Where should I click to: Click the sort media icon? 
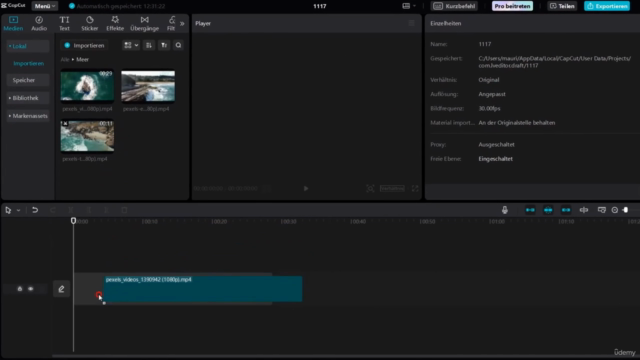pos(149,45)
